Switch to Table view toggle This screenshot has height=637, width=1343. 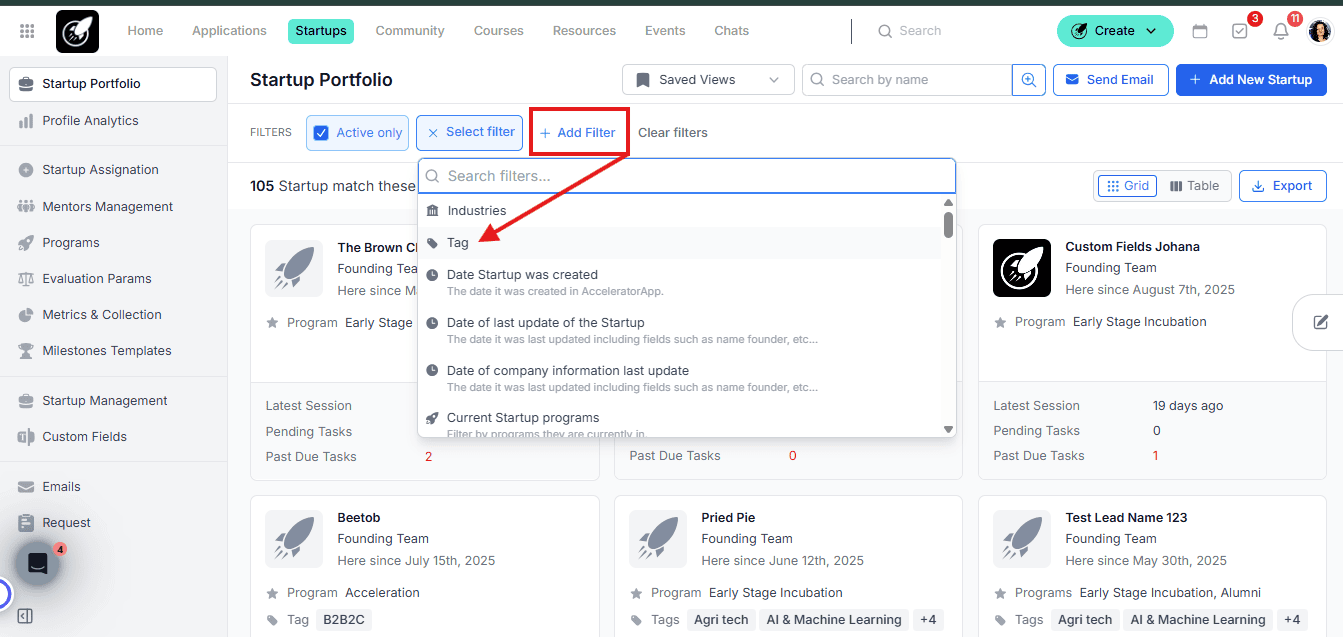(1194, 186)
